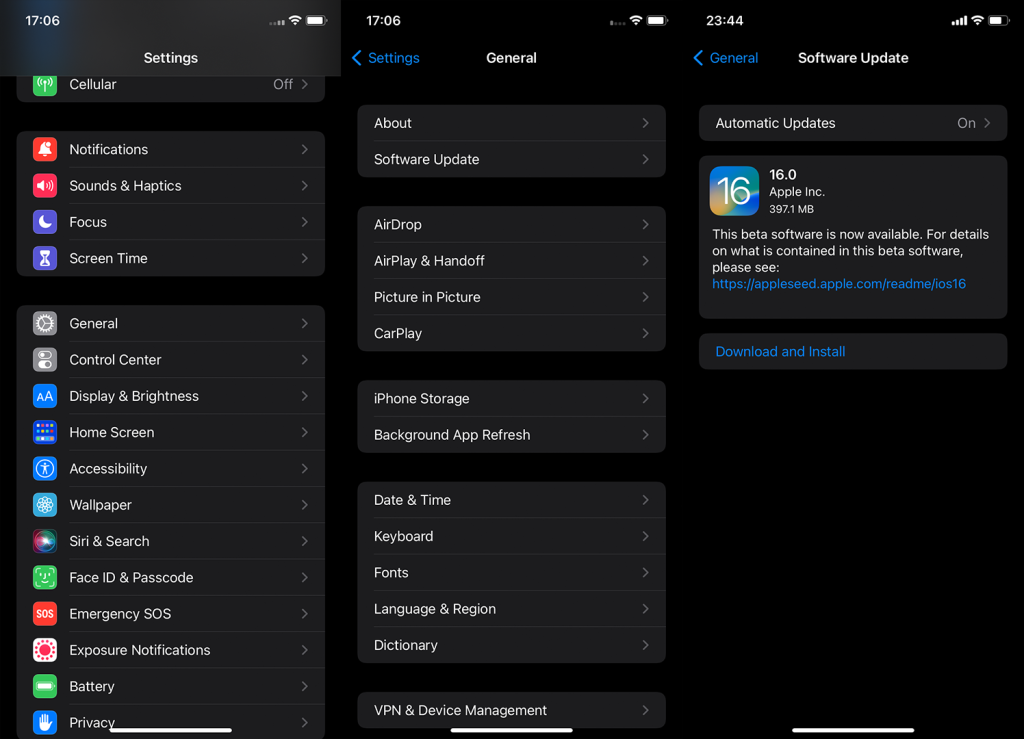Tap the Focus moon icon
Viewport: 1024px width, 739px height.
point(44,222)
